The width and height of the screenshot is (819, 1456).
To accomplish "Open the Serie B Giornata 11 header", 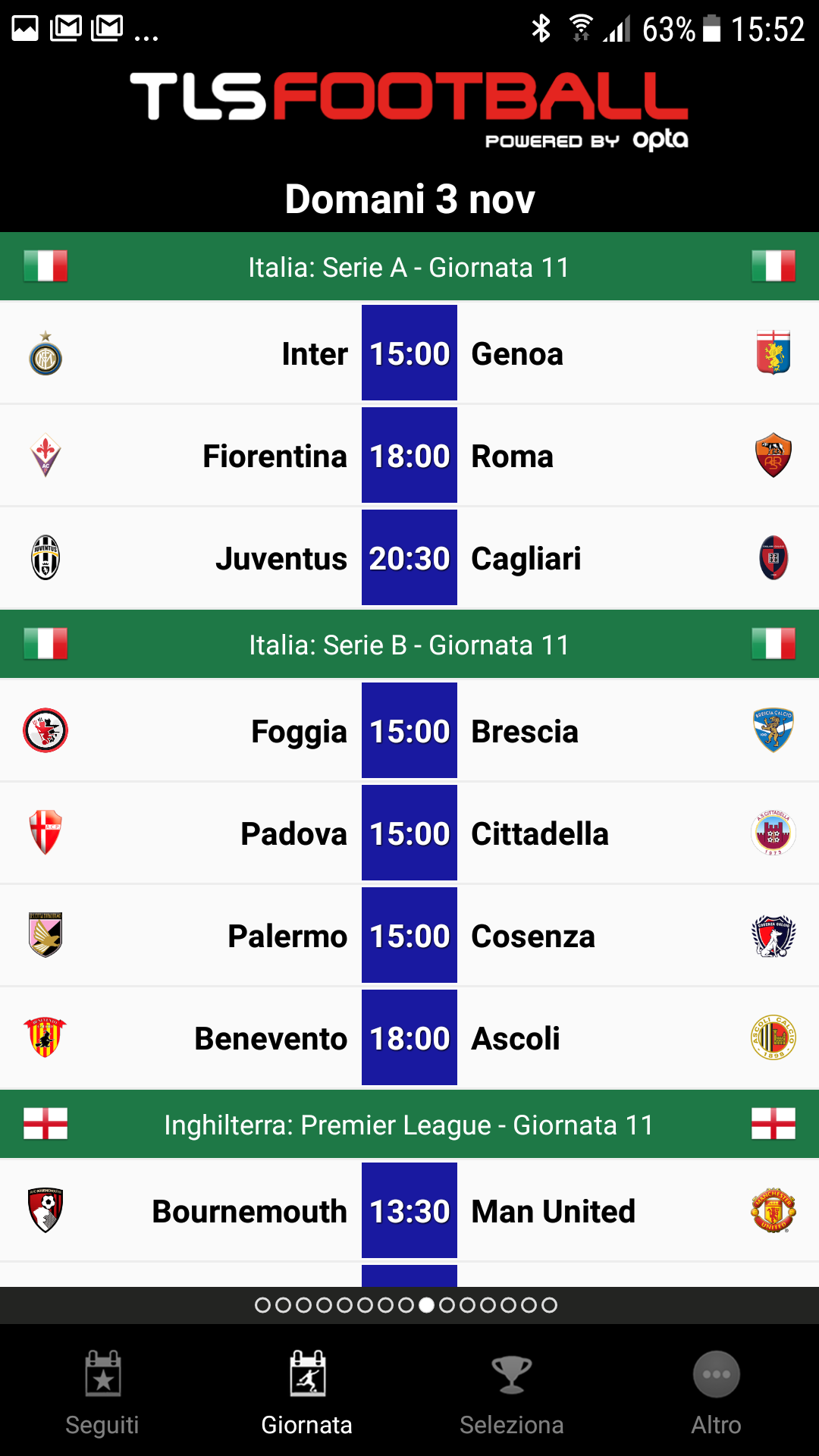I will 409,645.
